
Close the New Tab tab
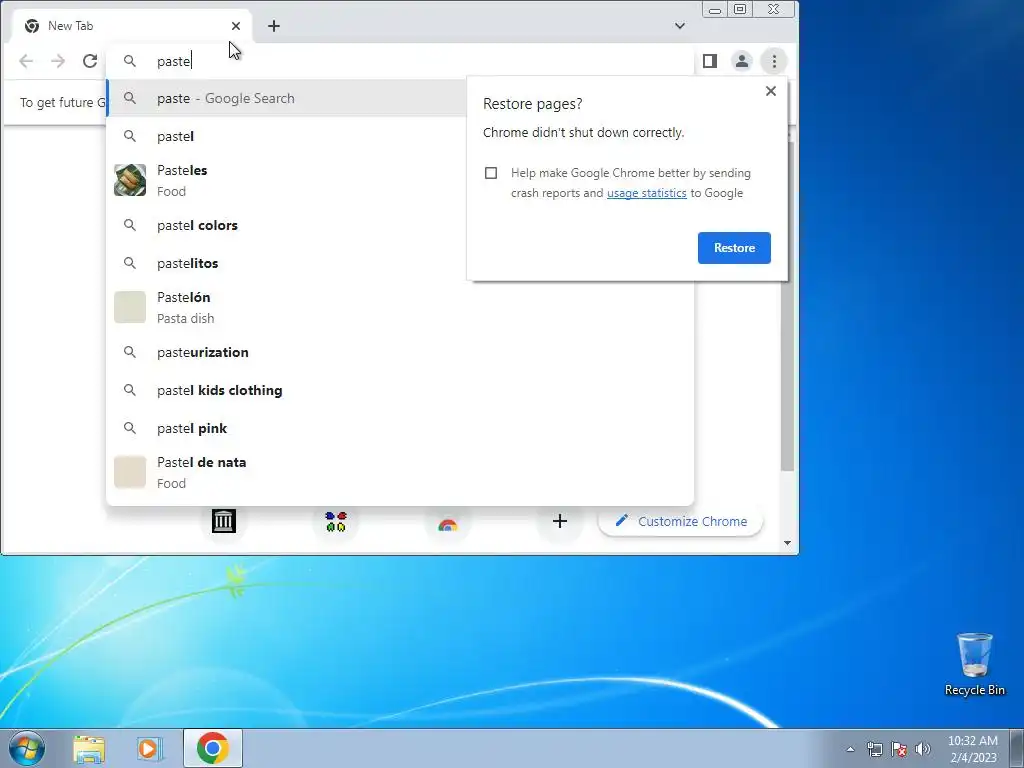(x=236, y=26)
